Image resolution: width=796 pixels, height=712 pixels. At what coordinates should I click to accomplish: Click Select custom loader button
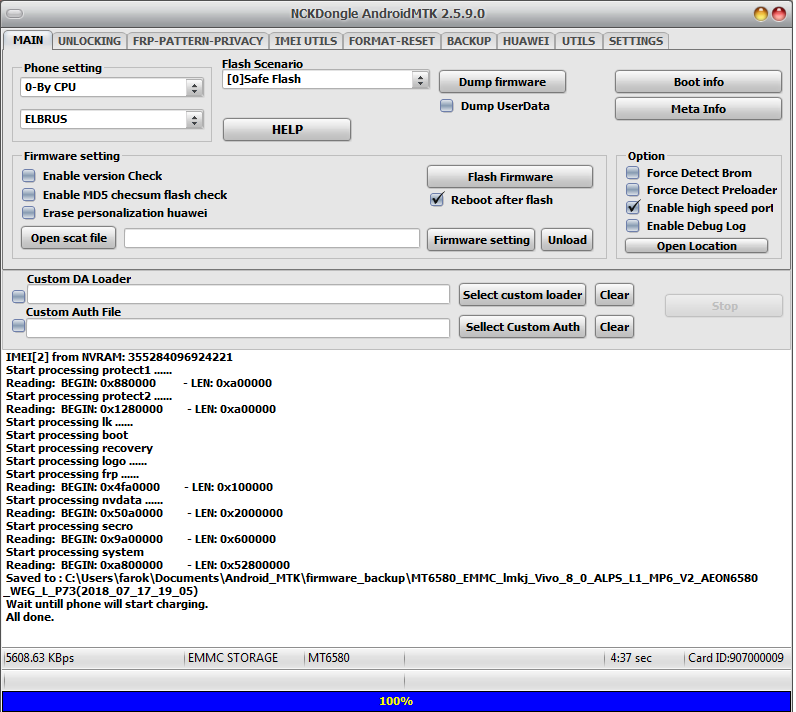[522, 295]
